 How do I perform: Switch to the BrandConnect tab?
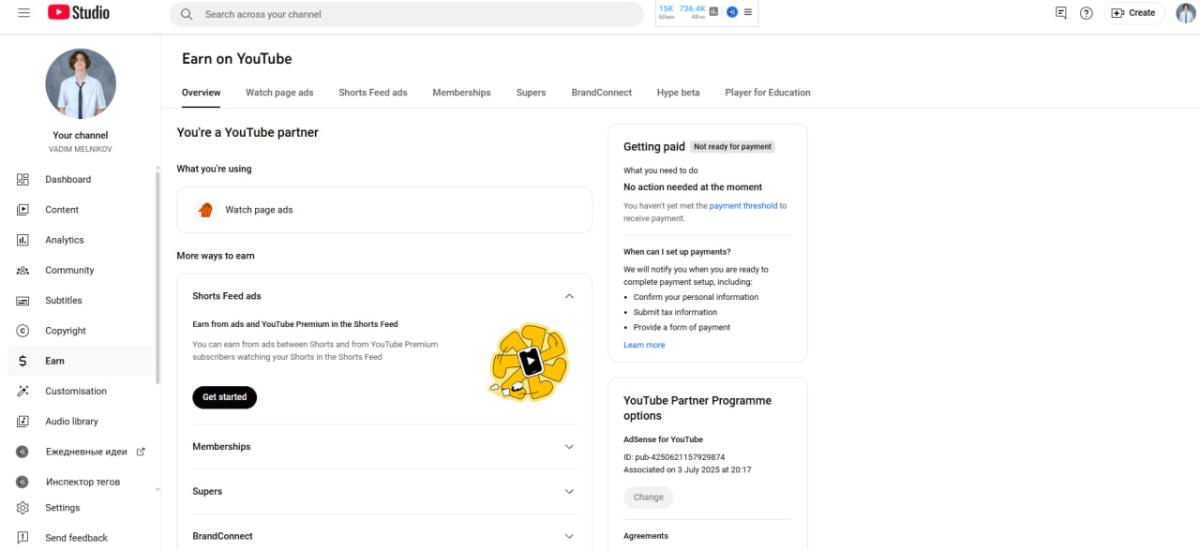tap(601, 93)
